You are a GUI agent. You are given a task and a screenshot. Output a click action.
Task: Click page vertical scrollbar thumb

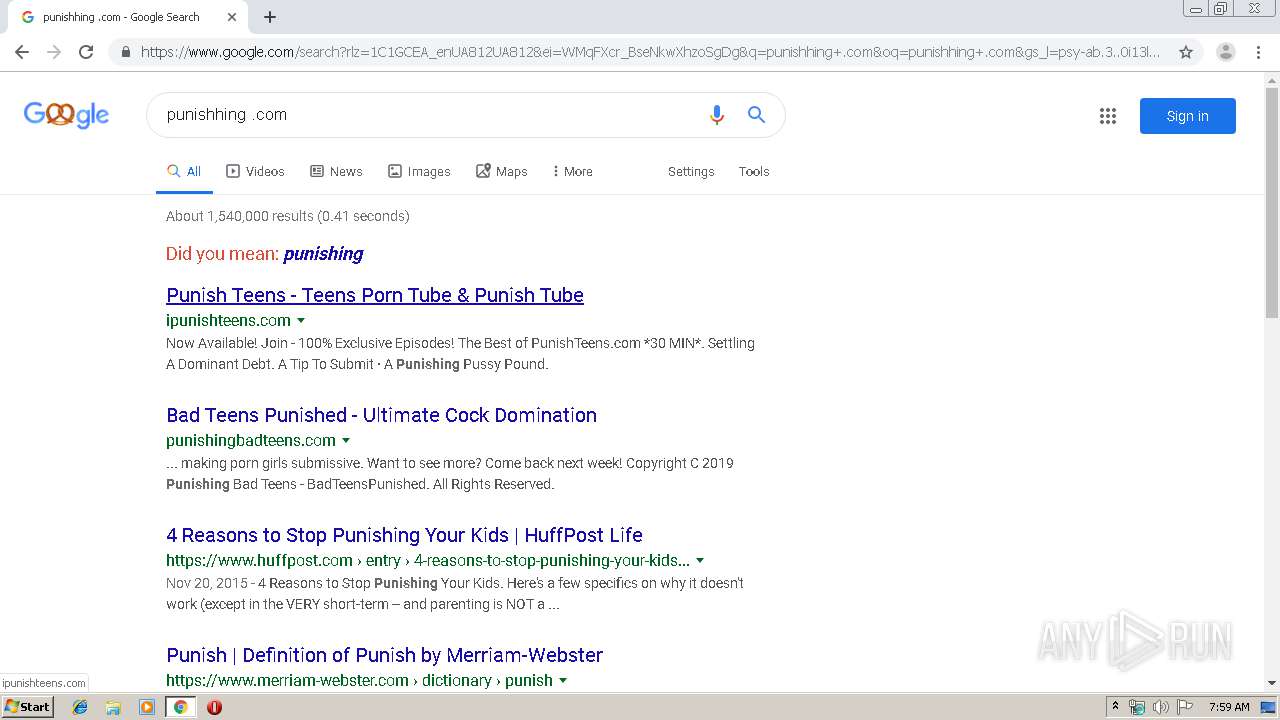[1272, 205]
